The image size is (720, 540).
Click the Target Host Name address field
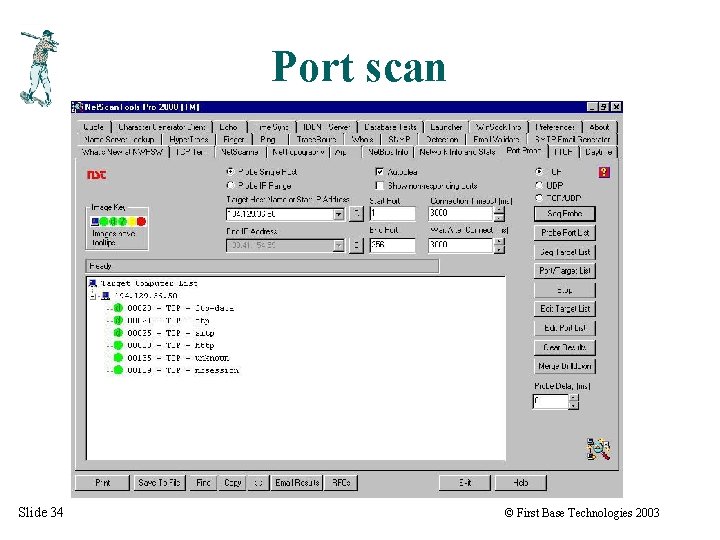coord(280,214)
